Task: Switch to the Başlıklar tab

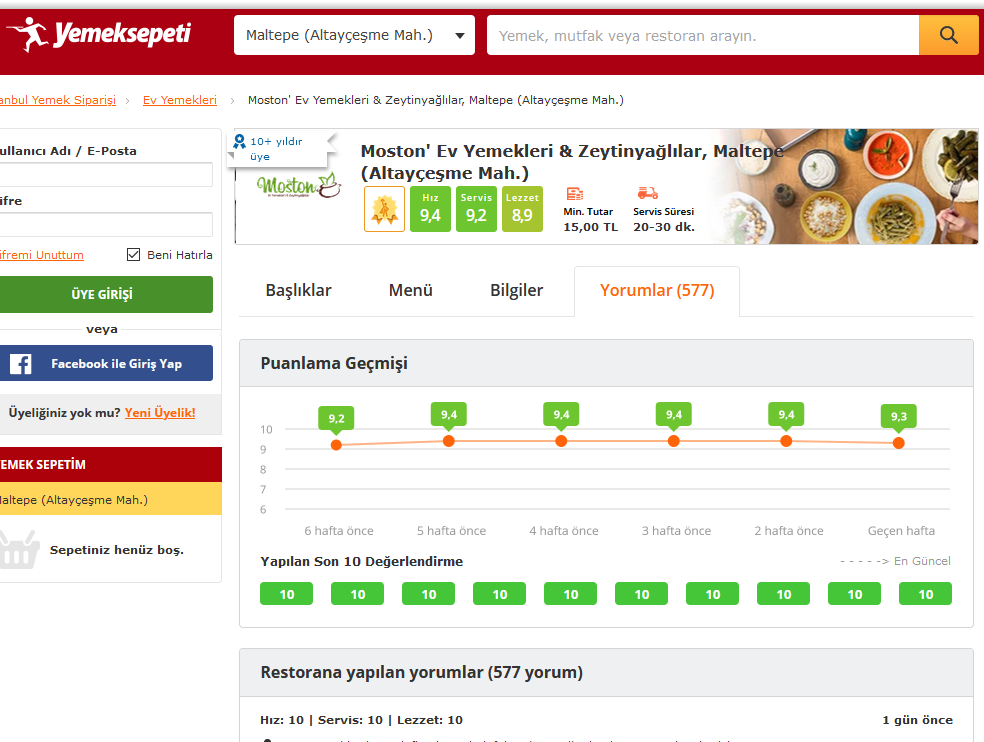Action: [x=298, y=290]
